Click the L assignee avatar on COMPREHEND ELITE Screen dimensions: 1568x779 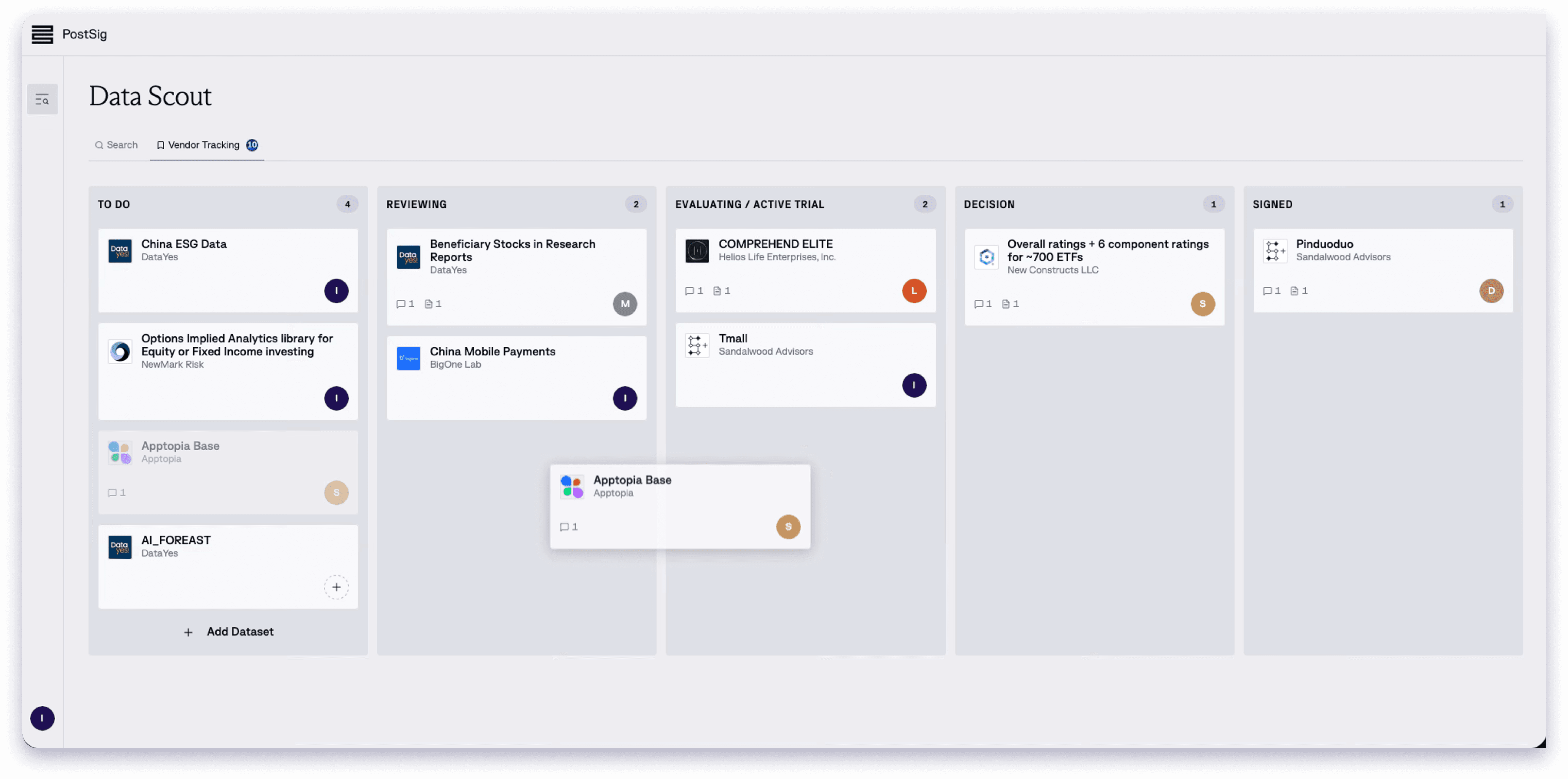914,291
